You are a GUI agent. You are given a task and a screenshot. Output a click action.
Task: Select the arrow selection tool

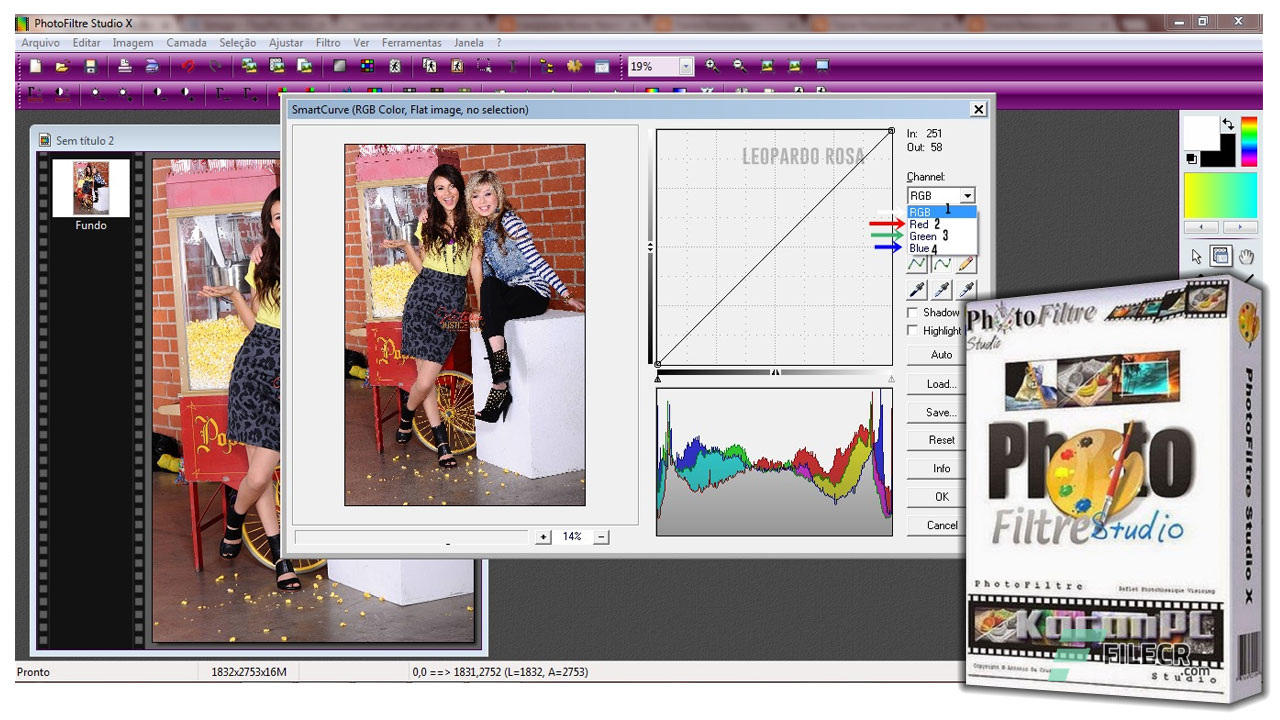pos(1197,256)
